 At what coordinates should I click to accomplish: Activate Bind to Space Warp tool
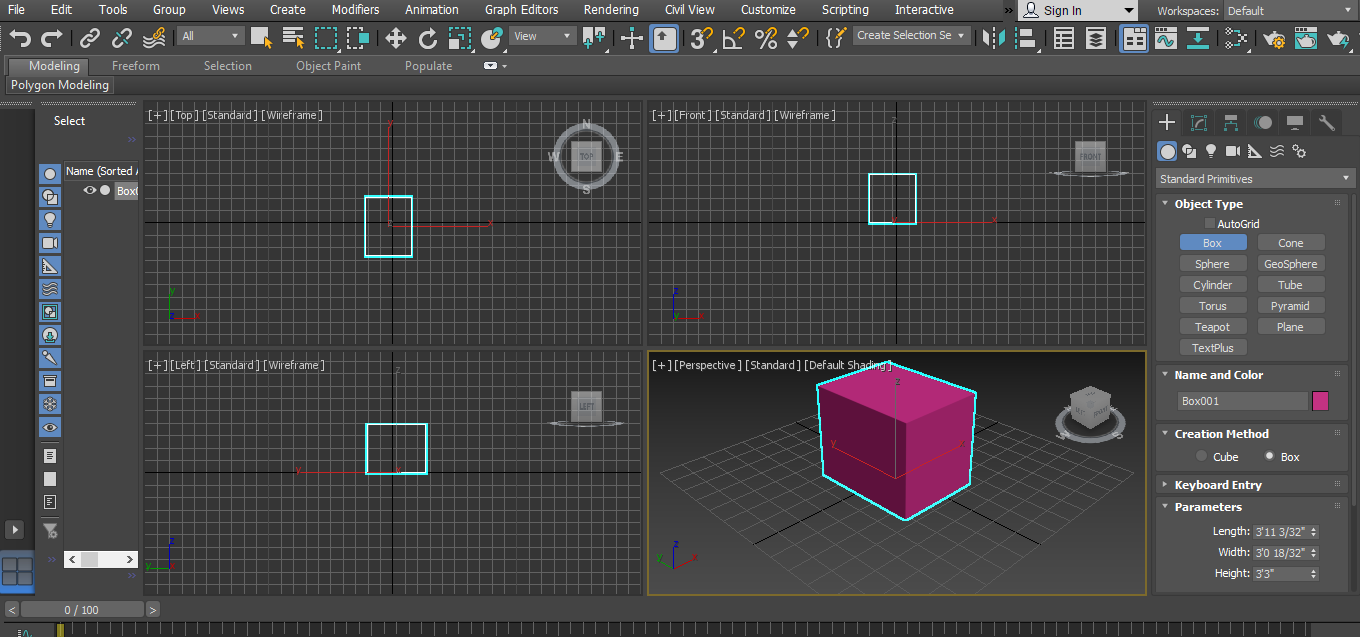click(154, 39)
